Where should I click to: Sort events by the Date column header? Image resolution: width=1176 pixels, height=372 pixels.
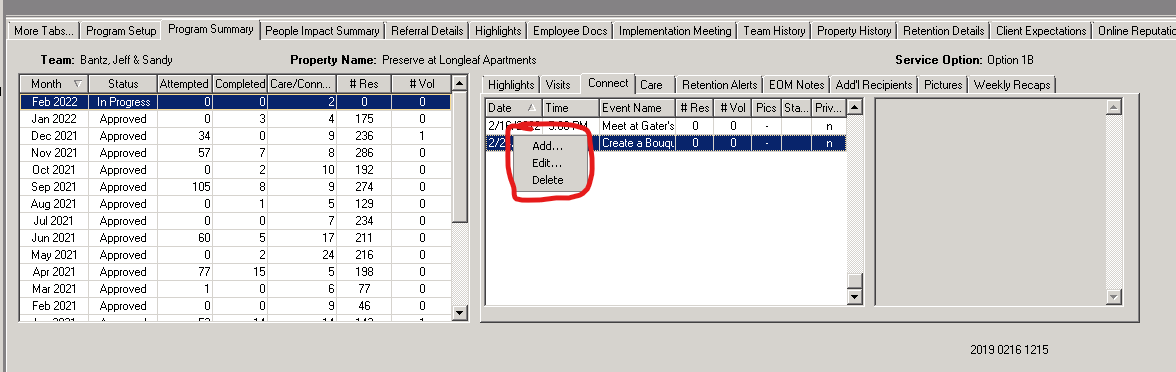tap(514, 108)
